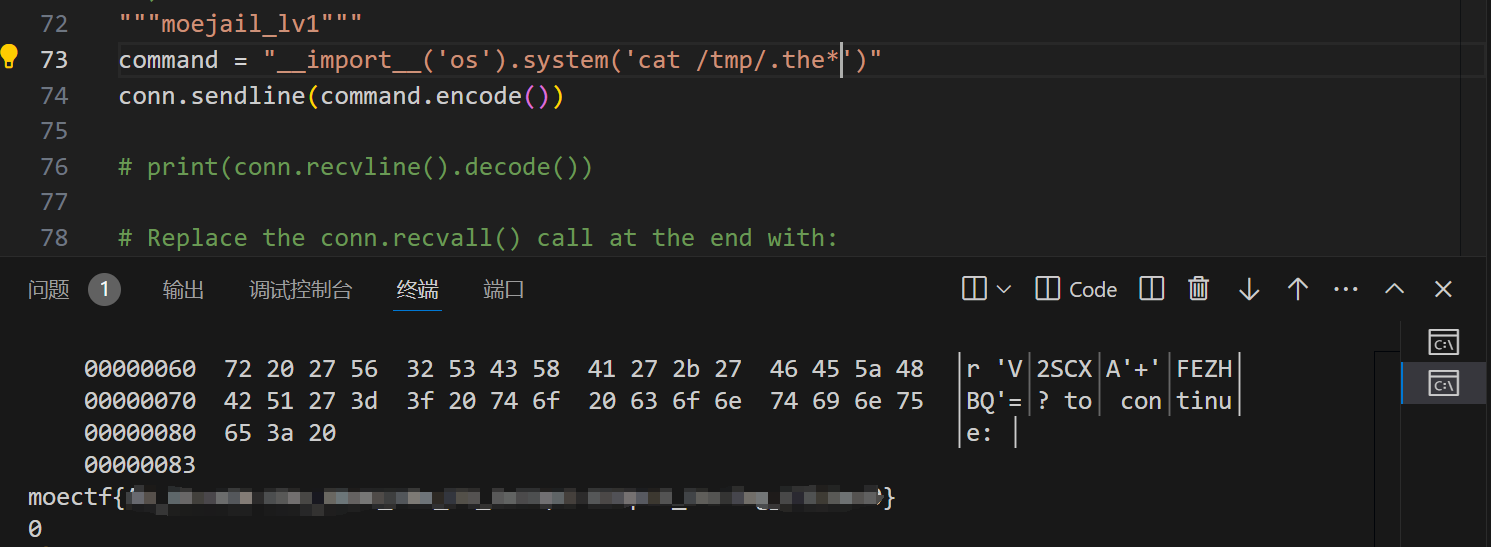Switch to the 调试控制台 debug console tab
Viewport: 1491px width, 547px height.
coord(301,290)
